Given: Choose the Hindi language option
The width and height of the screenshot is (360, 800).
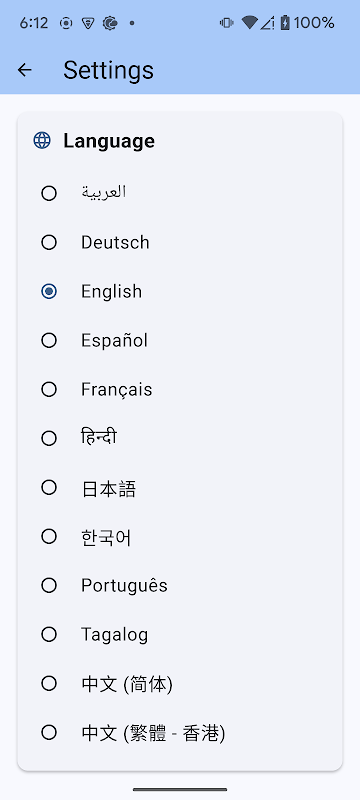Looking at the screenshot, I should 49,438.
